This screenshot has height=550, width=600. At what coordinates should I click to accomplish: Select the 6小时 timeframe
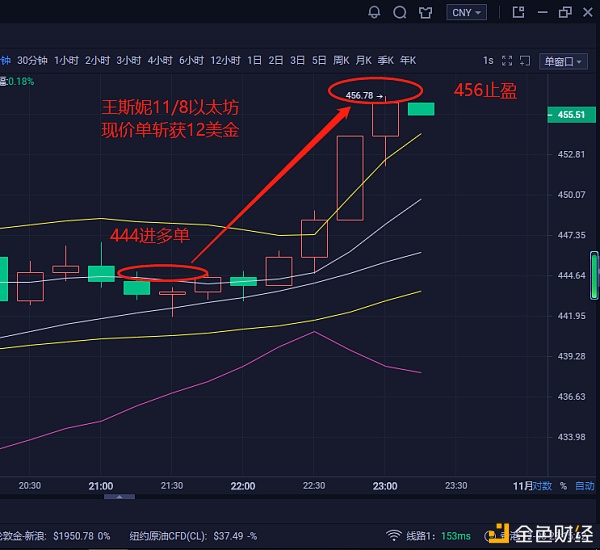191,60
